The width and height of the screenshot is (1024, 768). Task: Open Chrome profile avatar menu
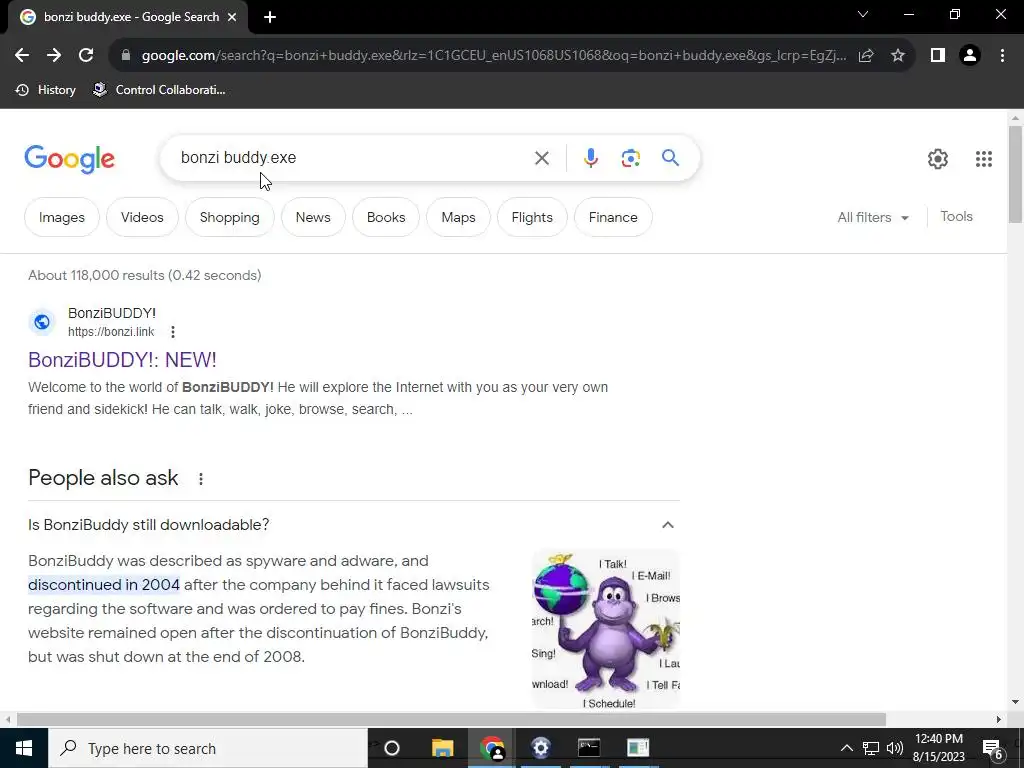pos(970,56)
